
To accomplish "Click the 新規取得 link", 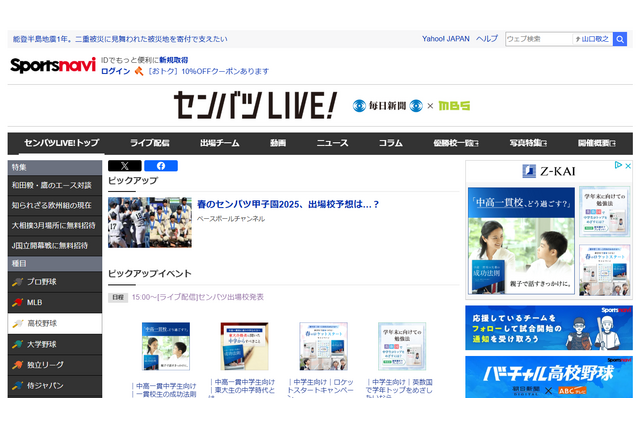I will (173, 60).
